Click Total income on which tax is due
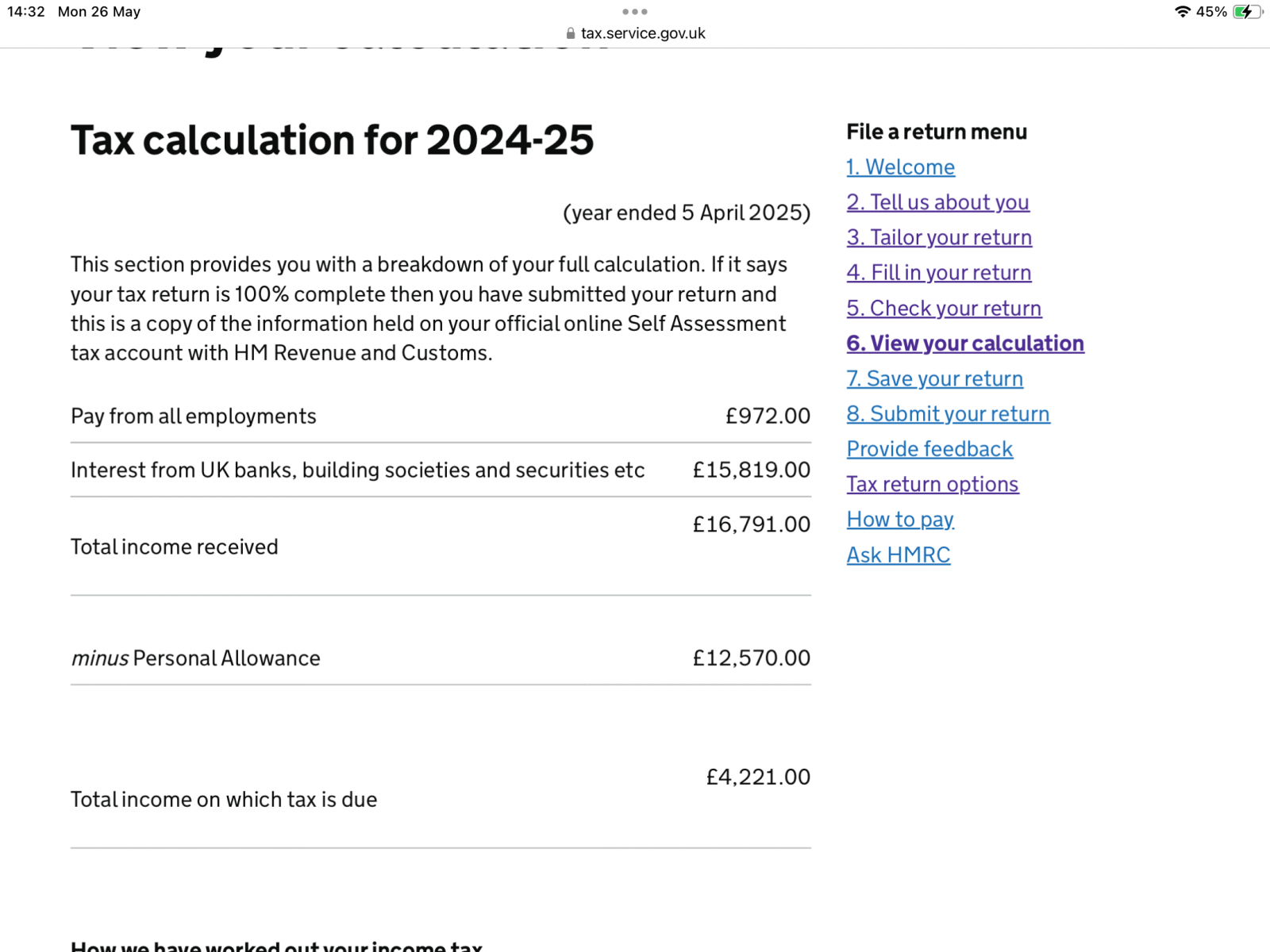Screen dimensions: 1270x952 224,800
